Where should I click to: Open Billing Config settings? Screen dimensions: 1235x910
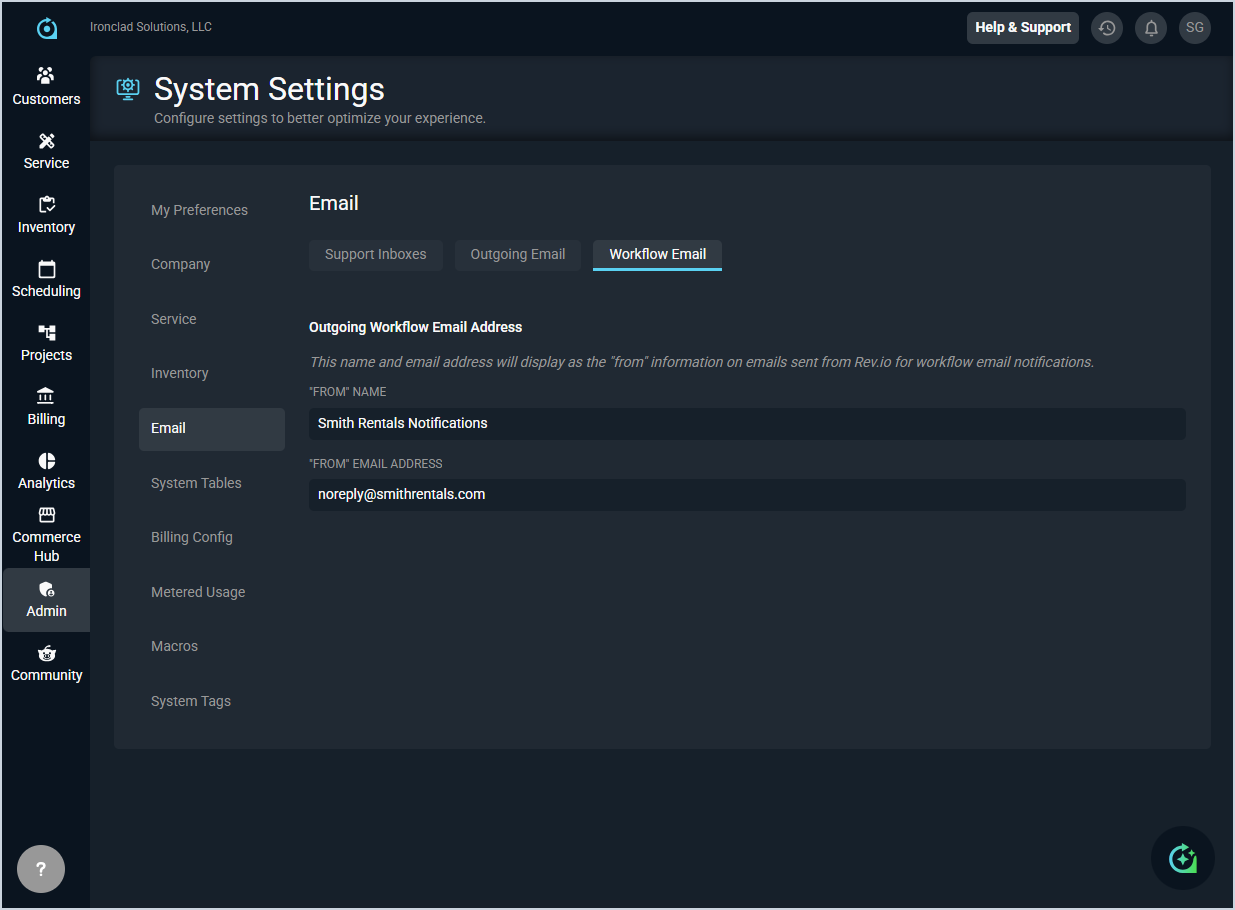tap(192, 537)
